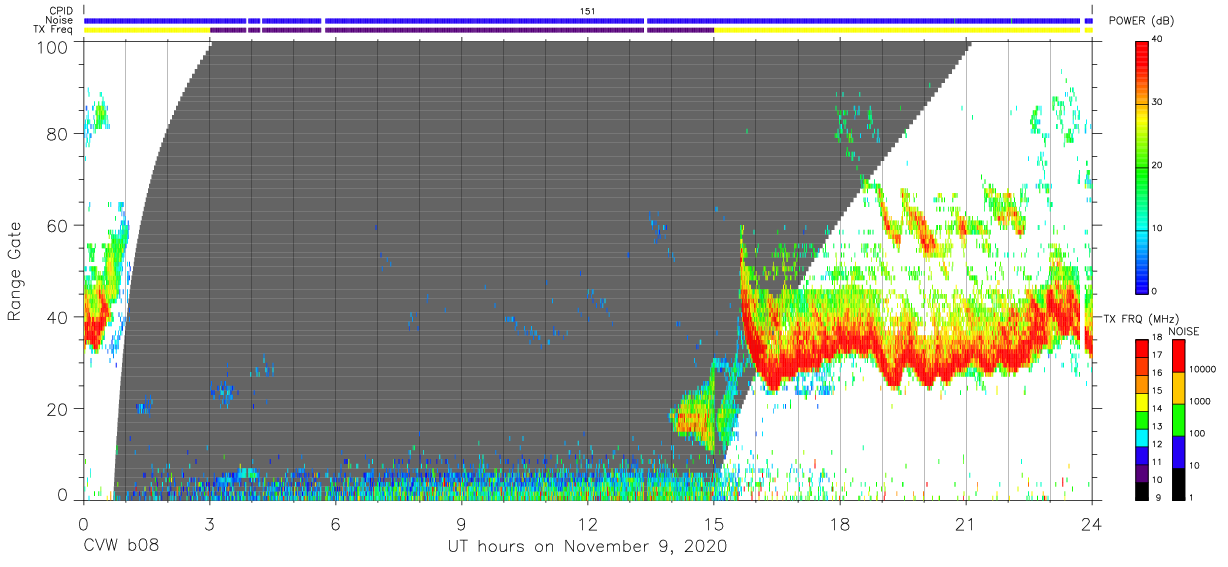Click the 12 hour tick on UT axis

click(x=587, y=523)
